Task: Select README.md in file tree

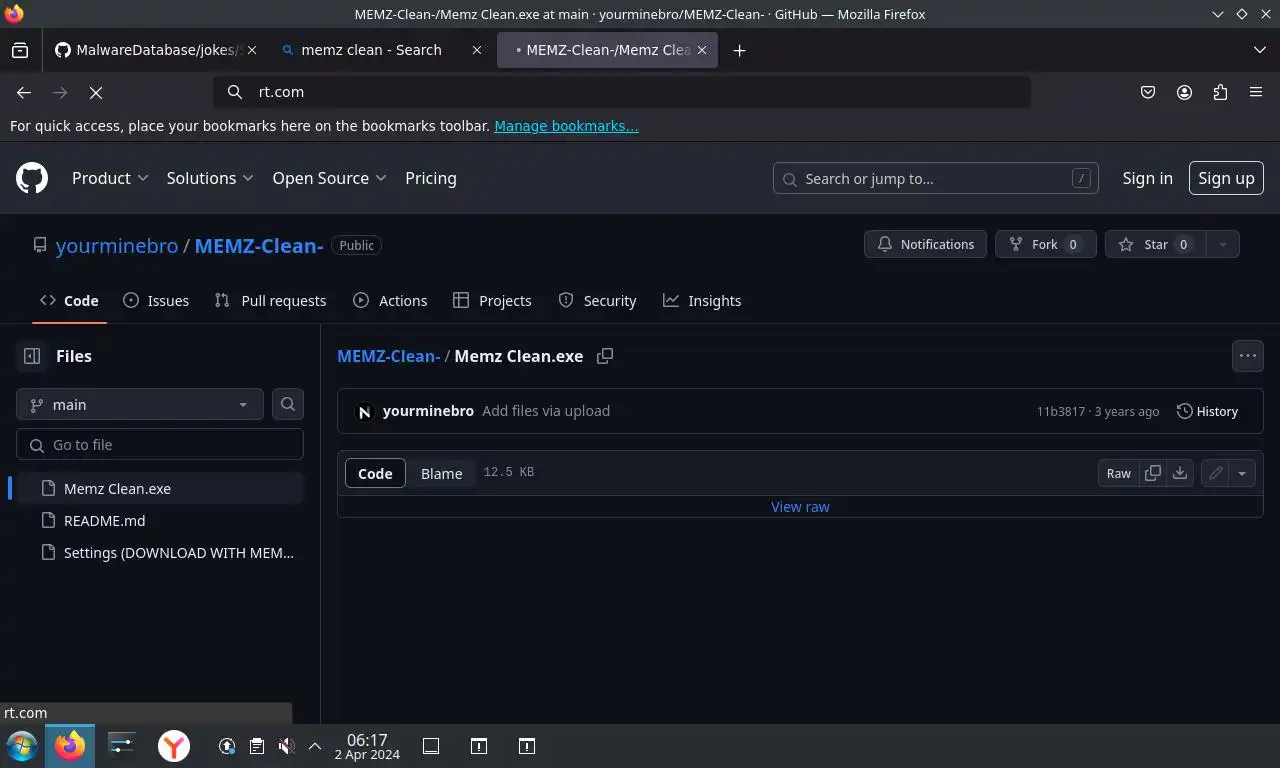Action: tap(160, 521)
